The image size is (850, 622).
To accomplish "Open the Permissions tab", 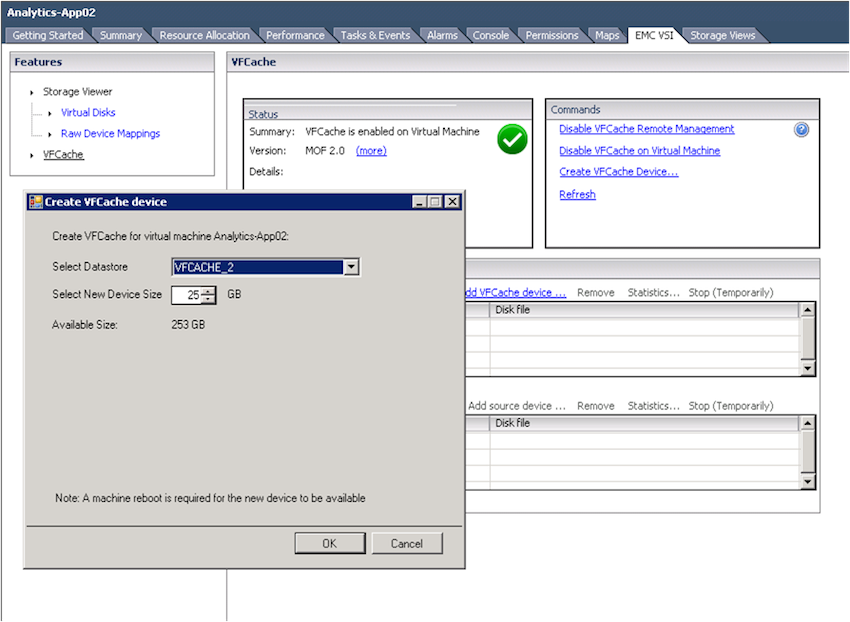I will (552, 35).
